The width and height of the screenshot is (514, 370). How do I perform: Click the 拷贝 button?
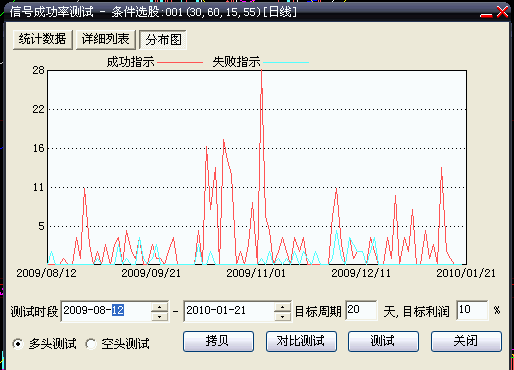point(218,341)
